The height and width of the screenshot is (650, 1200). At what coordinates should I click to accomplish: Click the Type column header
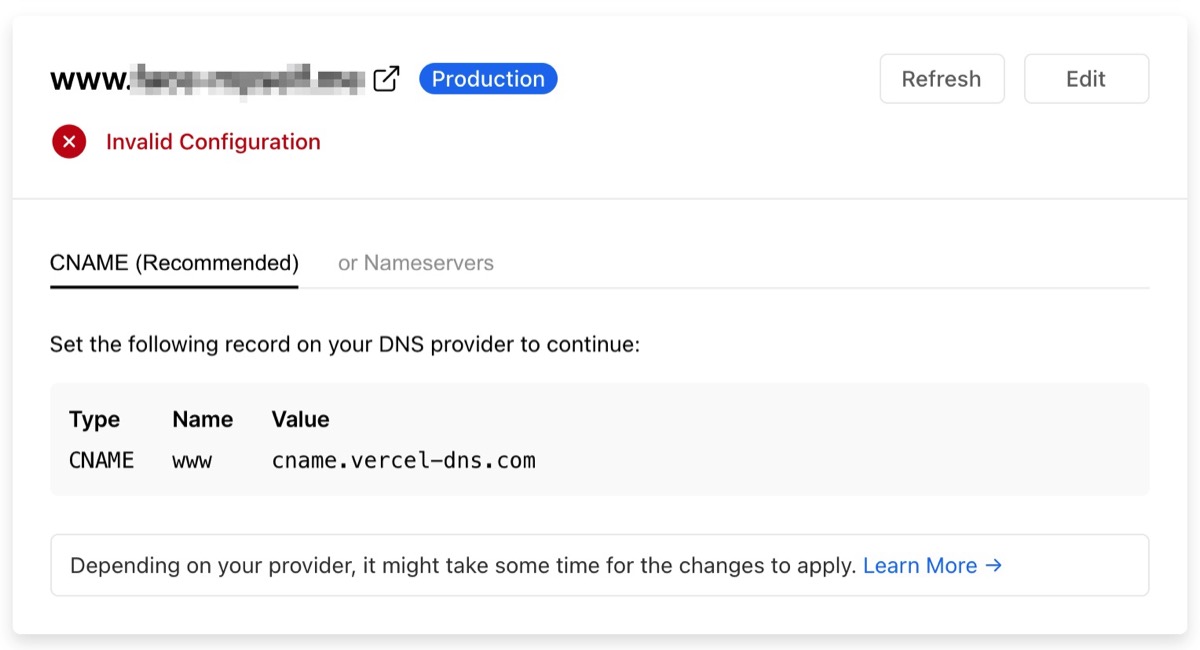pyautogui.click(x=94, y=419)
